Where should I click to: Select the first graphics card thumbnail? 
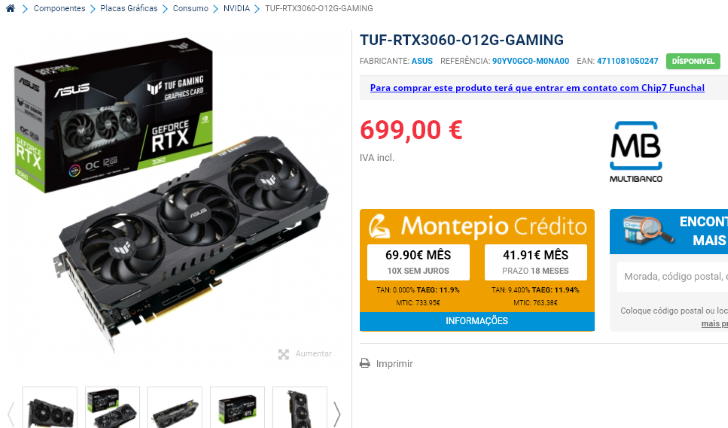click(x=50, y=408)
